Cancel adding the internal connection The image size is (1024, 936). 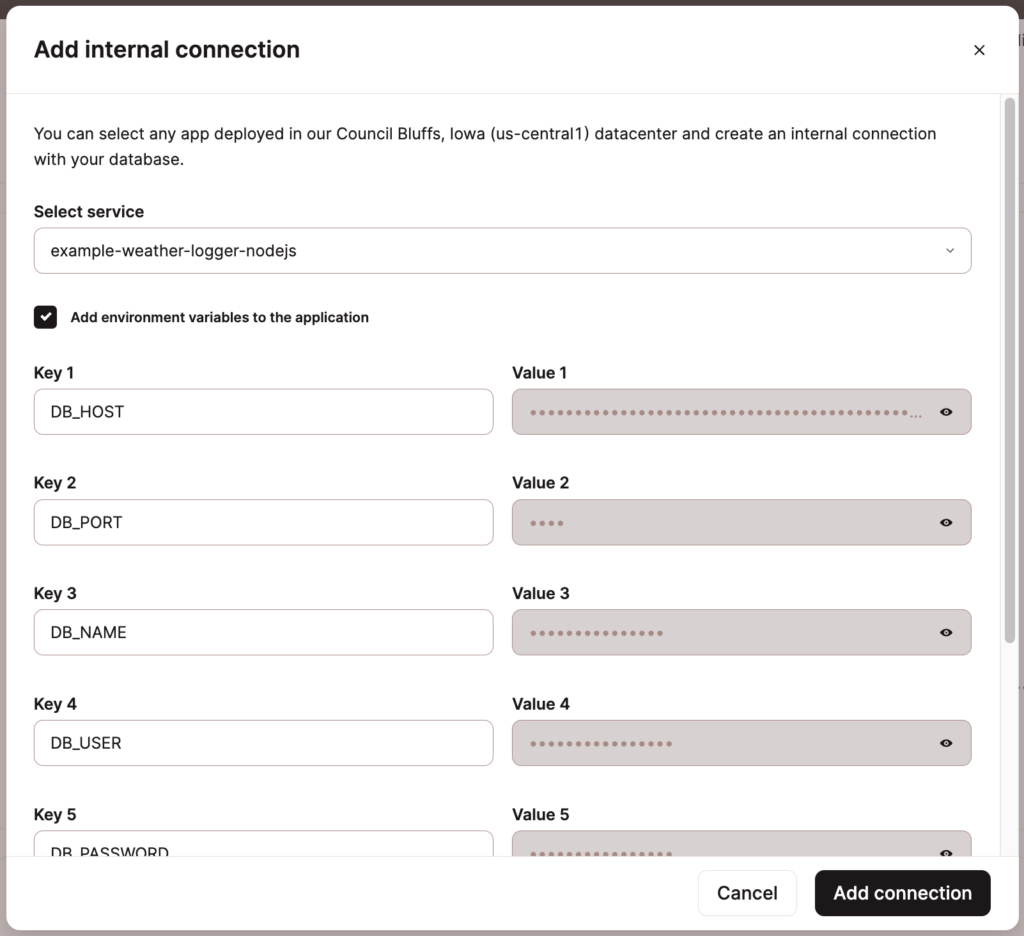click(x=747, y=892)
